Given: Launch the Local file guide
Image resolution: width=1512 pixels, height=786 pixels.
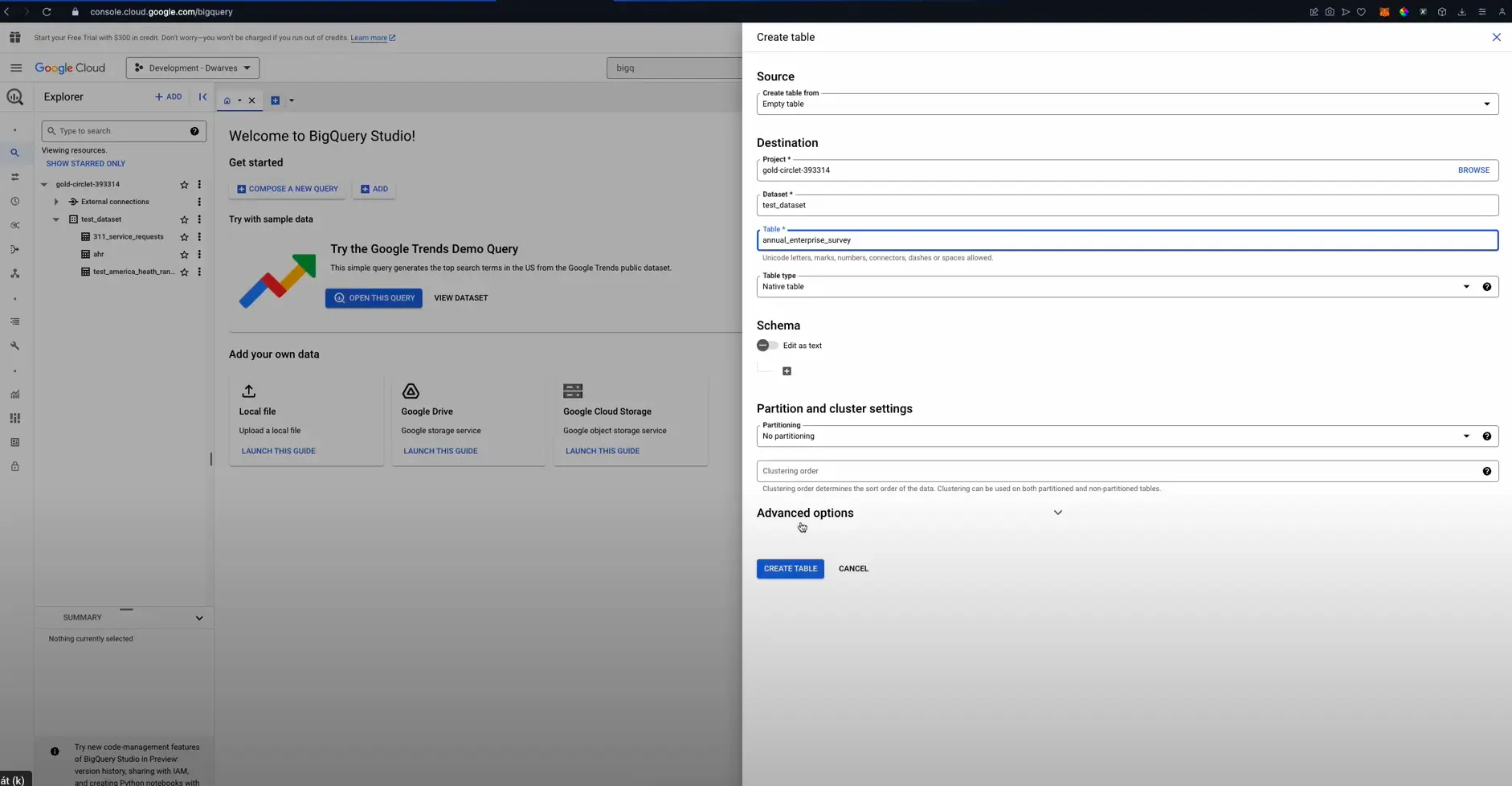Looking at the screenshot, I should point(278,451).
